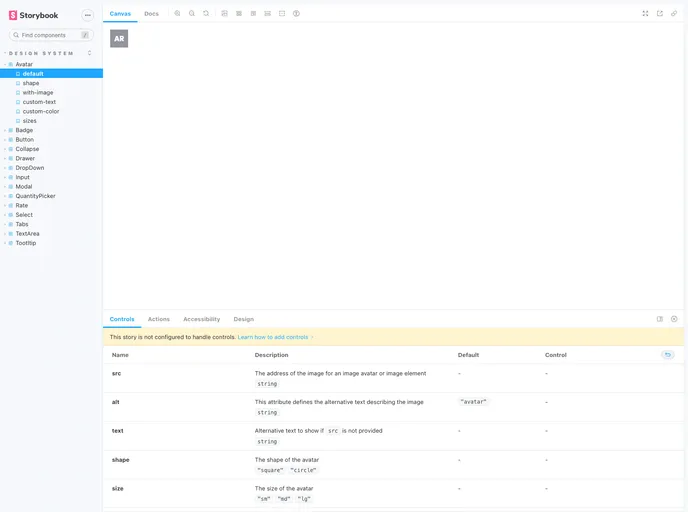
Task: Follow the Learn how to add controls link
Action: coord(275,337)
